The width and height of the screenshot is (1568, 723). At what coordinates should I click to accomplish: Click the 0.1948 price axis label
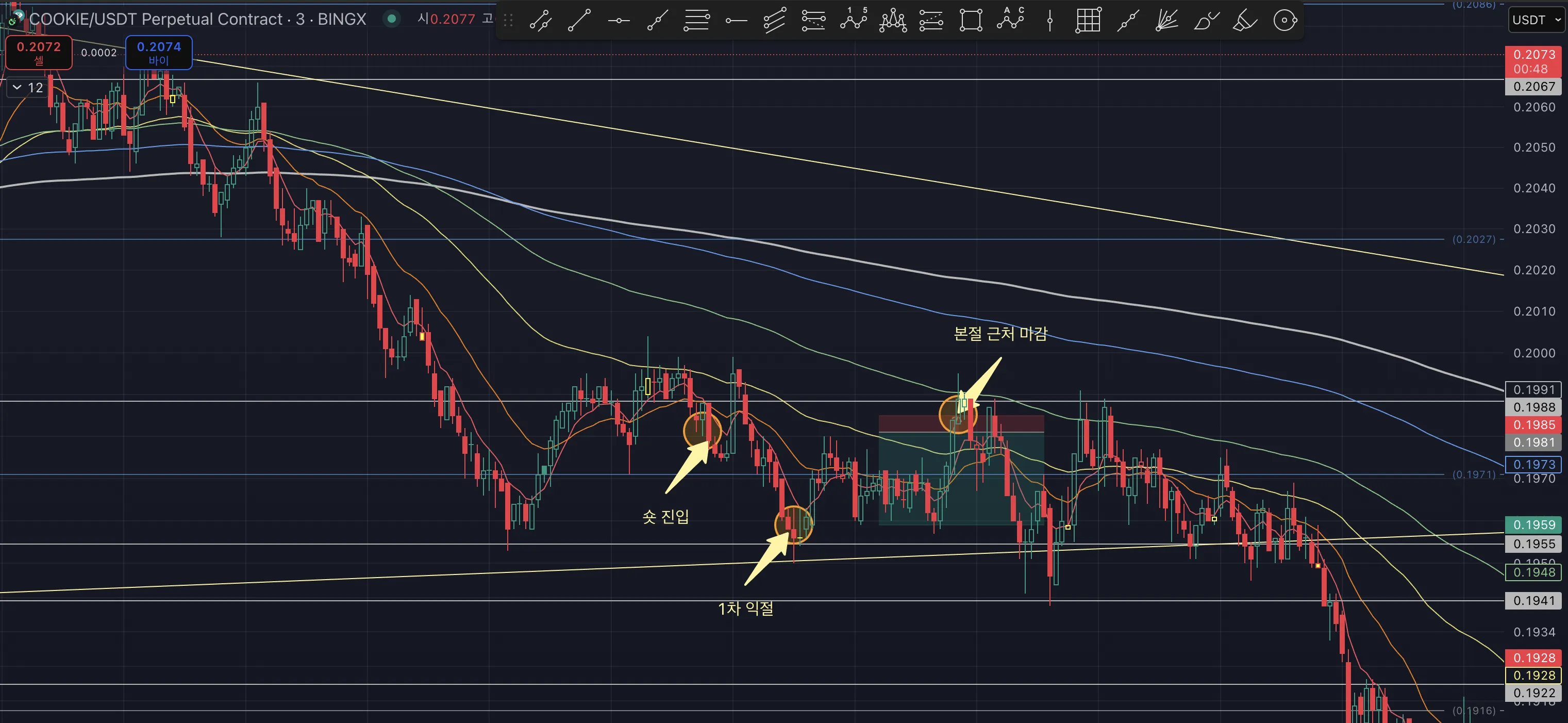(1534, 572)
